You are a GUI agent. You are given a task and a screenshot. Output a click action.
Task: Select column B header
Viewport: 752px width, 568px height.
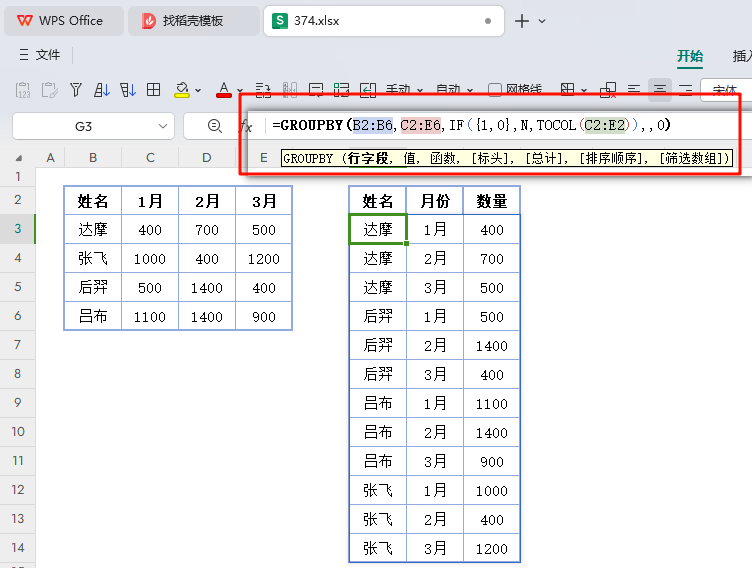tap(93, 157)
